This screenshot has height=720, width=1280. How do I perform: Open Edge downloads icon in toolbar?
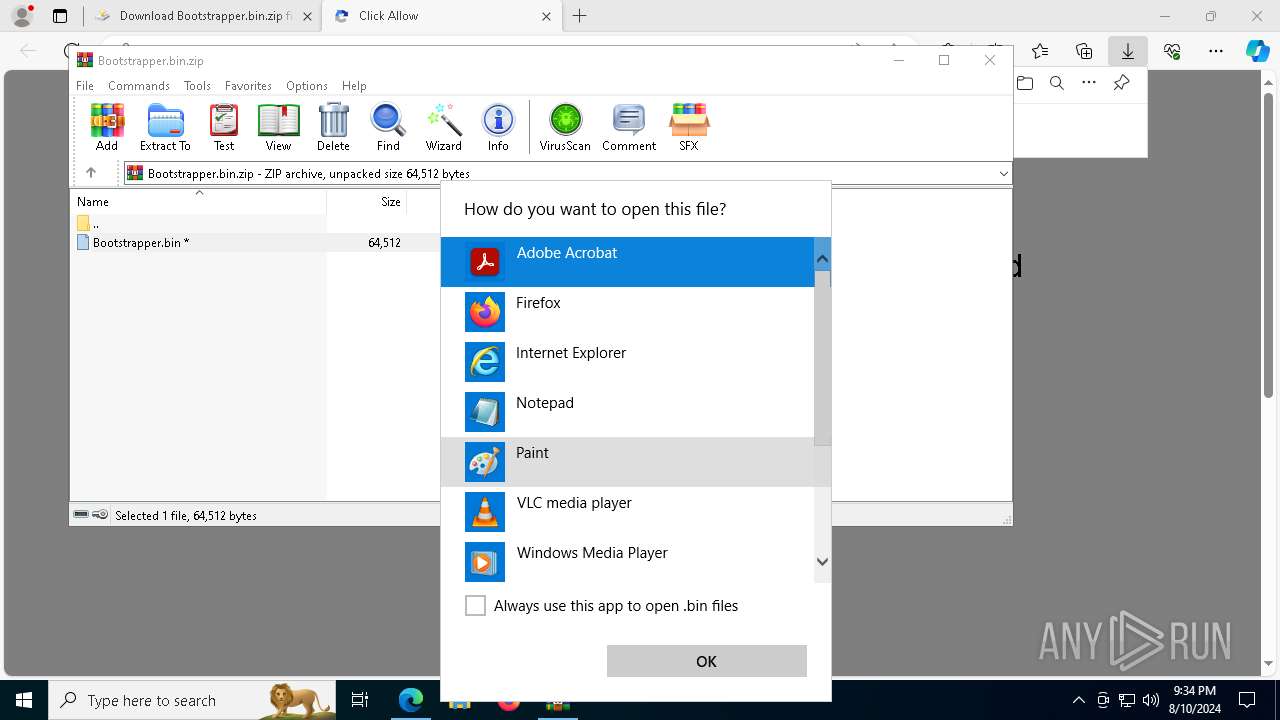tap(1128, 51)
